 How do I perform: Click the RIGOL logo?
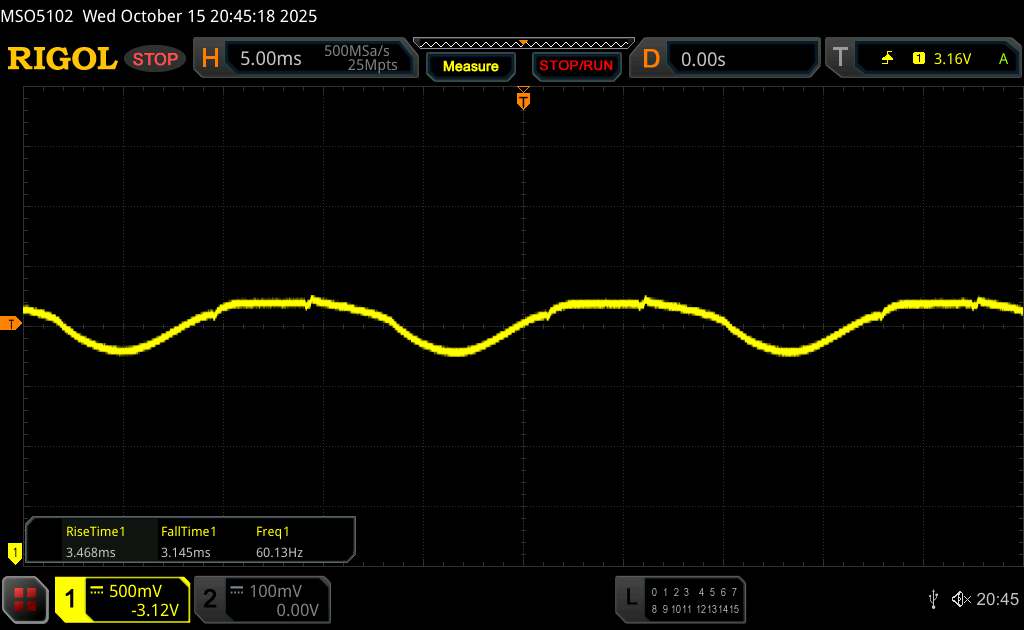[x=62, y=59]
